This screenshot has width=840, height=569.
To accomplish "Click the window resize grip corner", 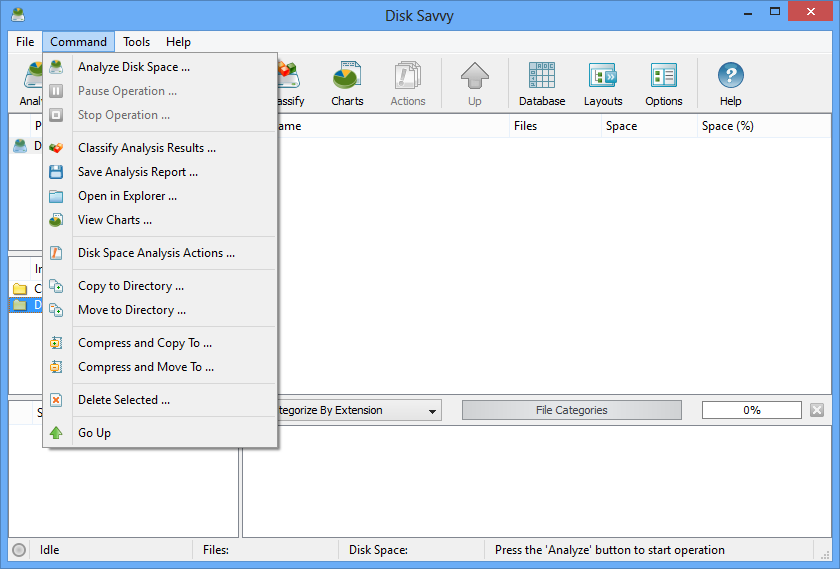I will pyautogui.click(x=825, y=555).
